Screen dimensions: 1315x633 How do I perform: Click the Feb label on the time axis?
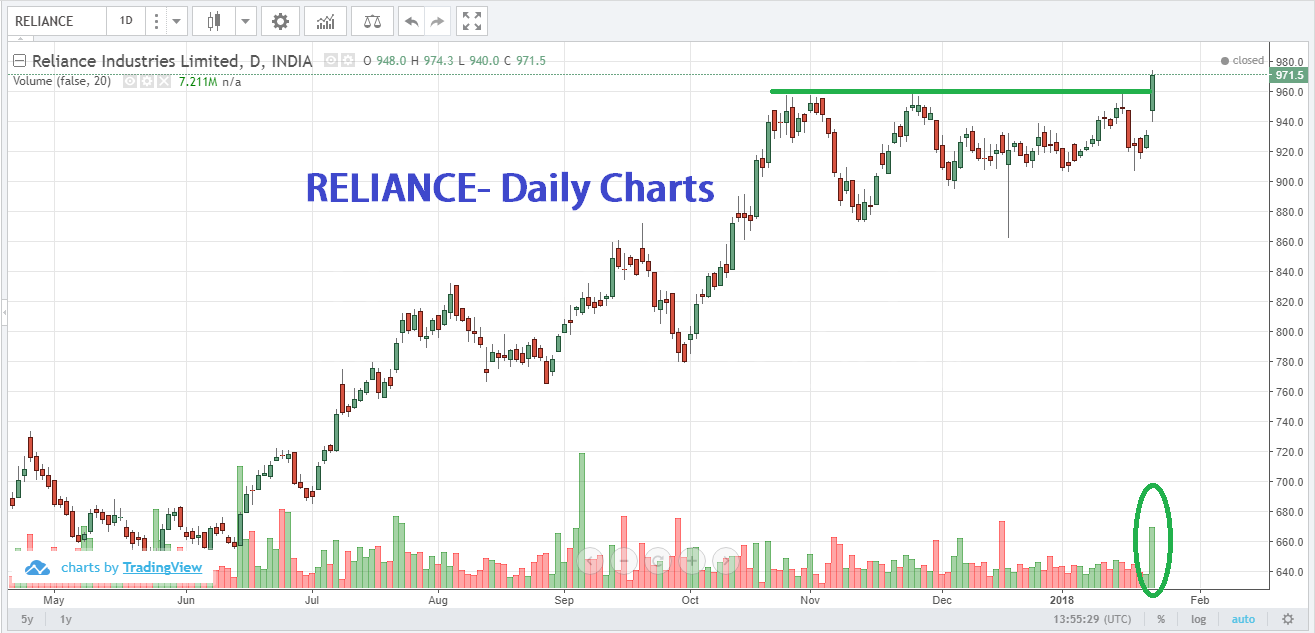click(1199, 600)
